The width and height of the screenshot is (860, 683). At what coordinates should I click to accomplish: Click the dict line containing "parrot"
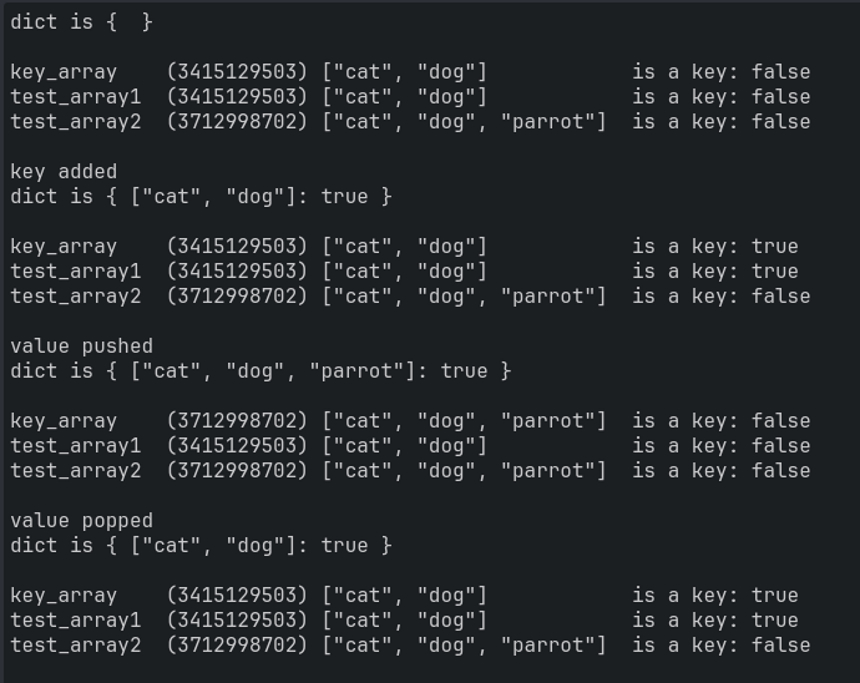[x=260, y=371]
